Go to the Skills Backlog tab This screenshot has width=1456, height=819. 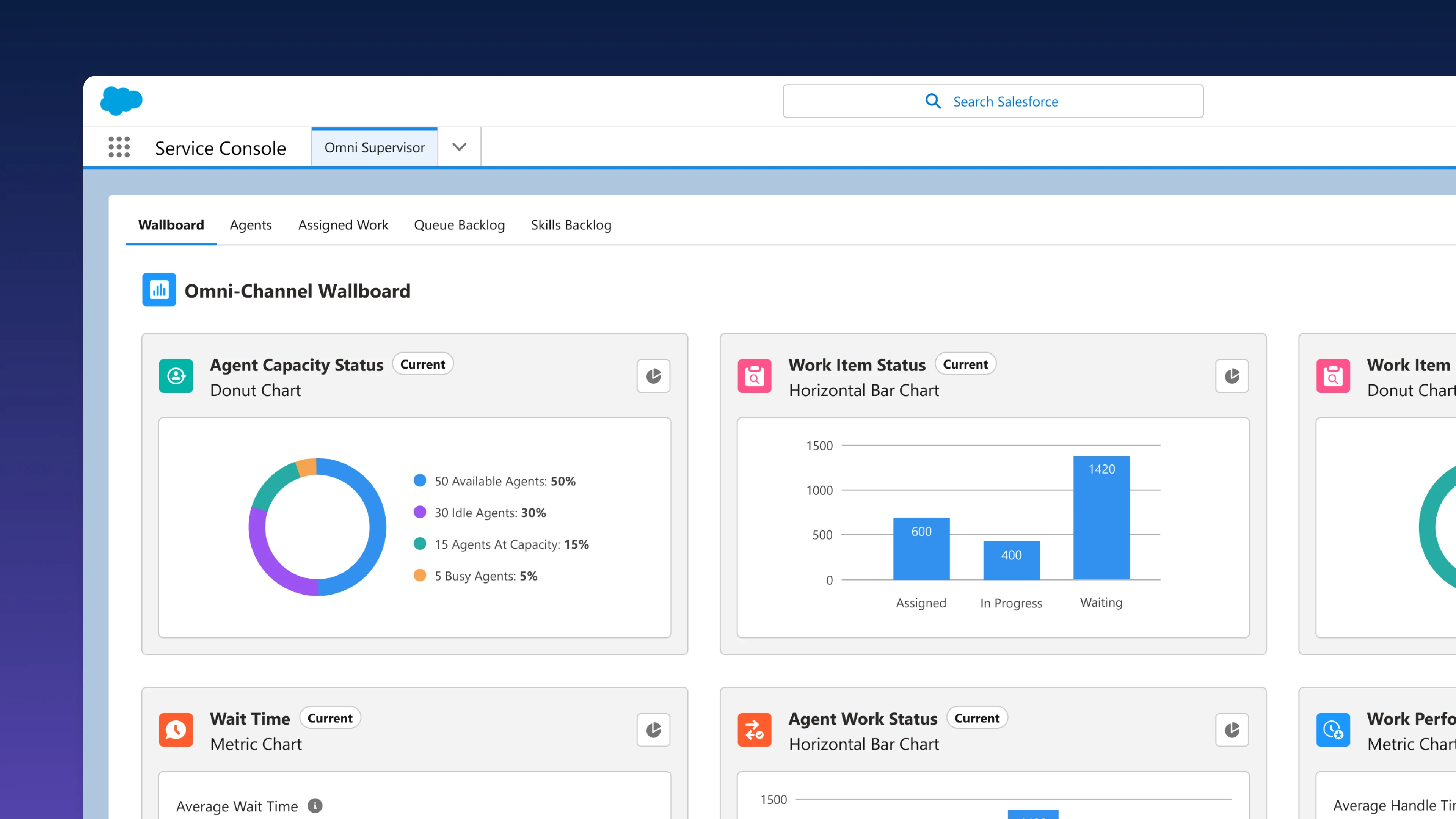[571, 225]
